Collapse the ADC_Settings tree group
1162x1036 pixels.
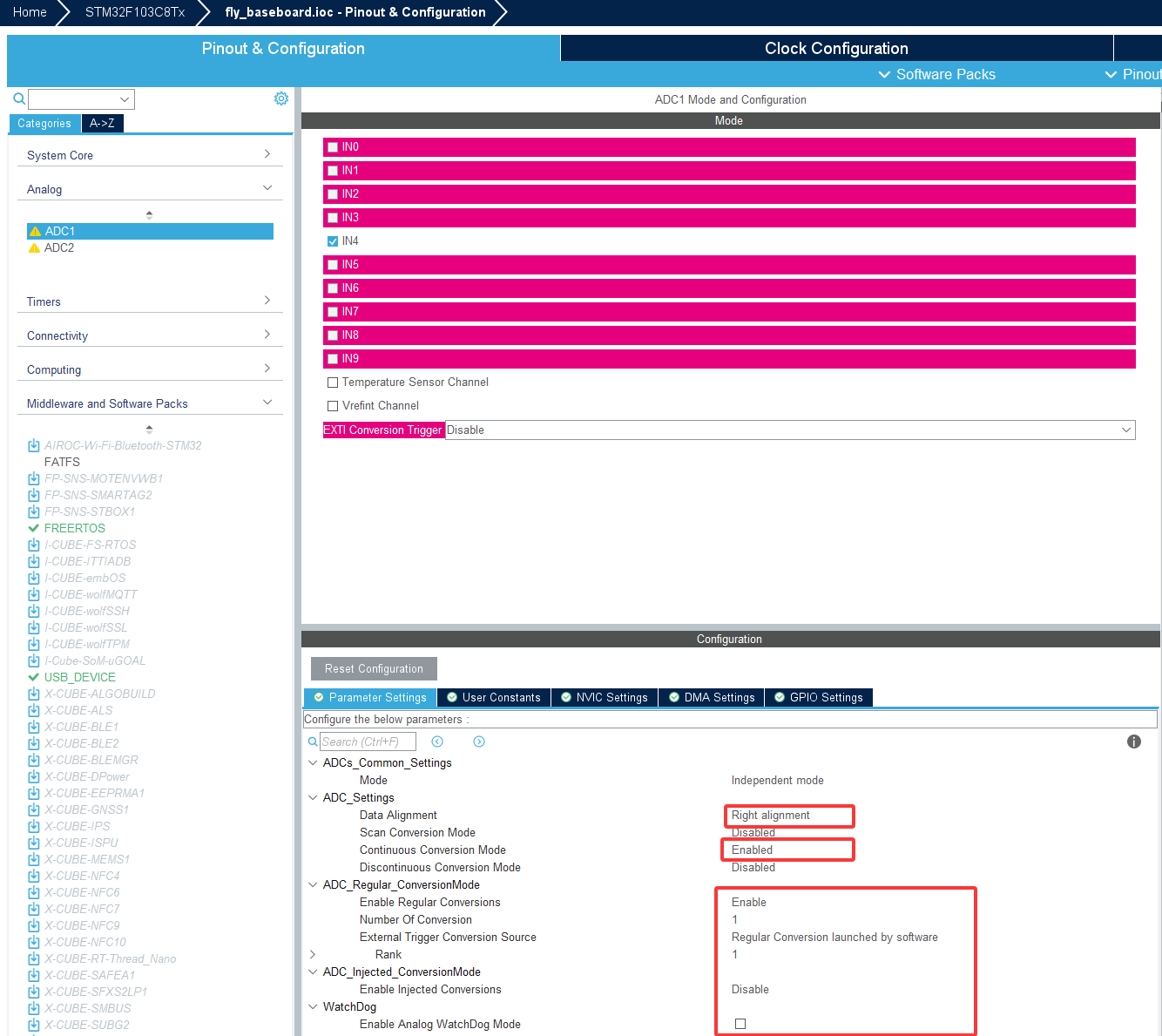(313, 797)
